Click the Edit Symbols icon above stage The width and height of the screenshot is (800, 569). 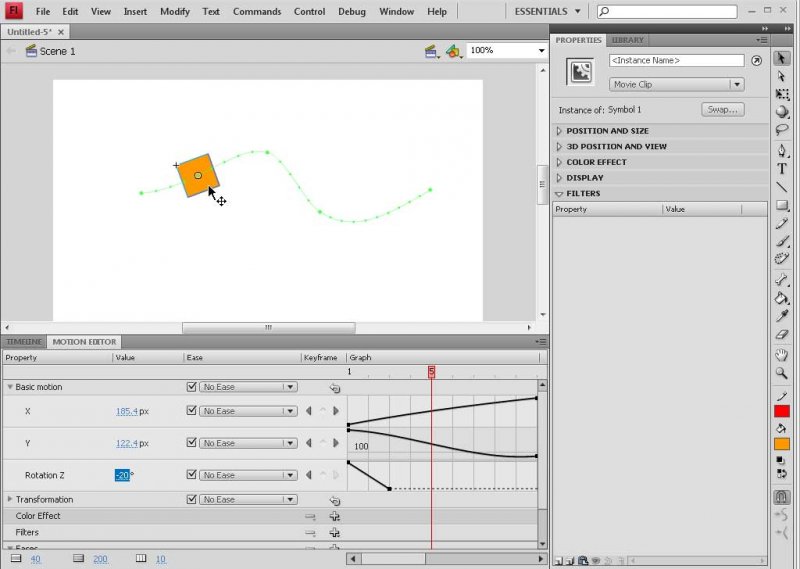(x=454, y=51)
